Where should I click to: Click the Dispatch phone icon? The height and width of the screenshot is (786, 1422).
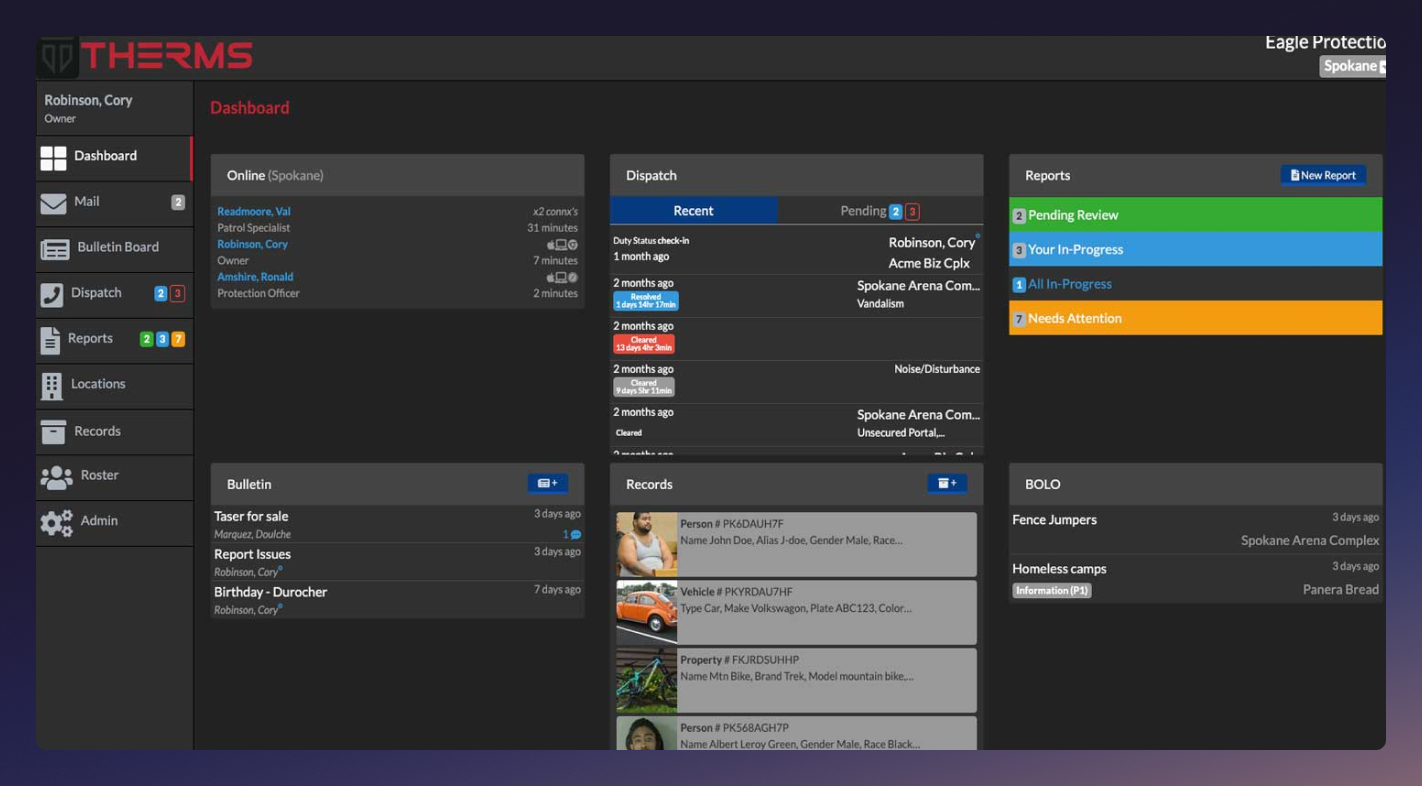point(52,293)
